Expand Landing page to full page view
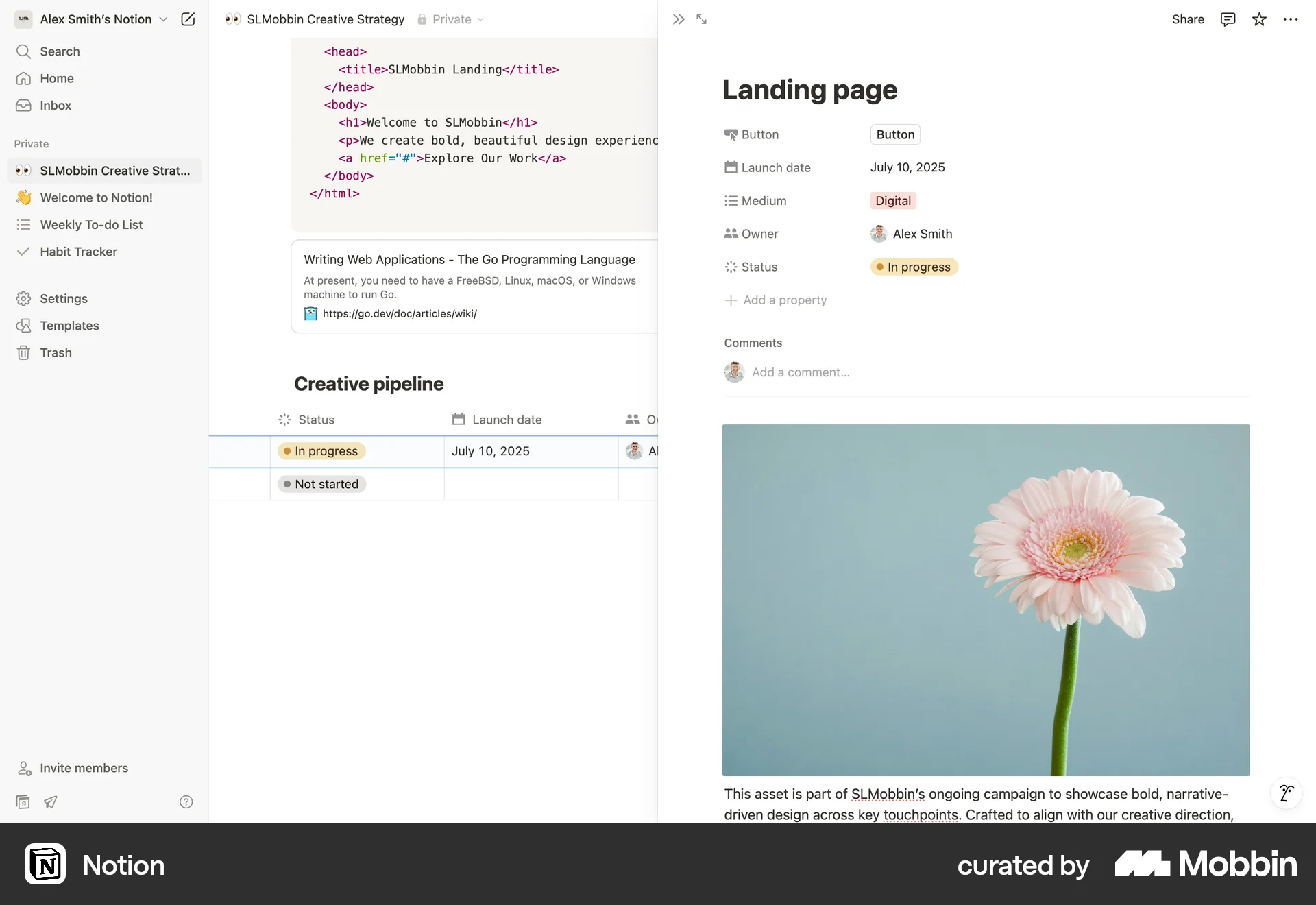Image resolution: width=1316 pixels, height=905 pixels. point(700,19)
